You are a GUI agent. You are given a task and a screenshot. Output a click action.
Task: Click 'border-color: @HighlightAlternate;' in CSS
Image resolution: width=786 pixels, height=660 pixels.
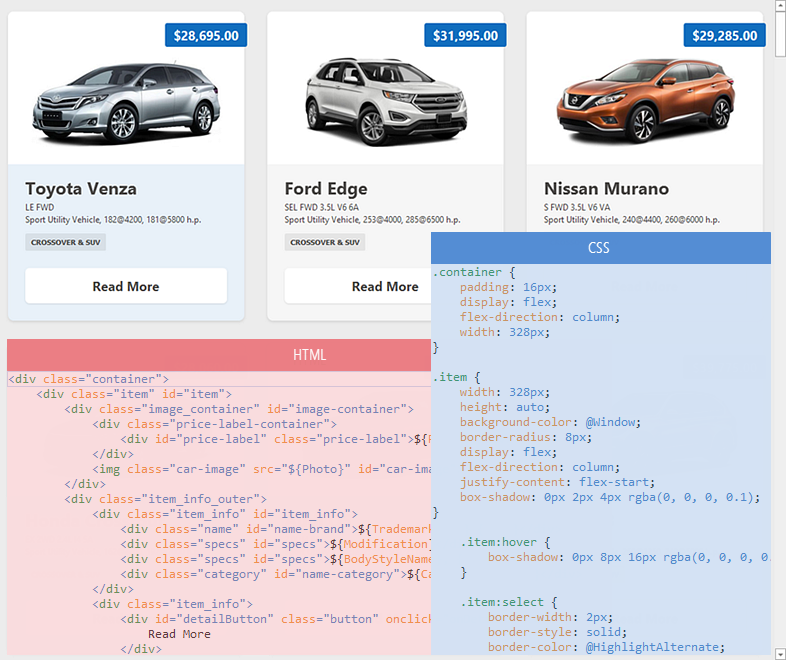coord(607,647)
